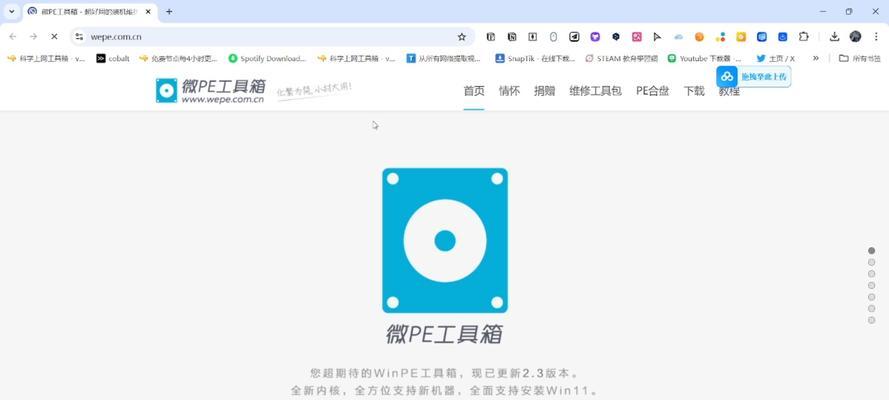
Task: Open the PE合盘 nav item
Action: 653,91
